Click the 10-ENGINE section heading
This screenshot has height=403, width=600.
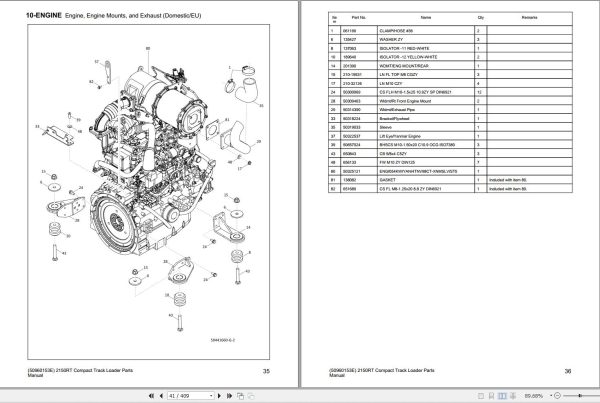(44, 15)
